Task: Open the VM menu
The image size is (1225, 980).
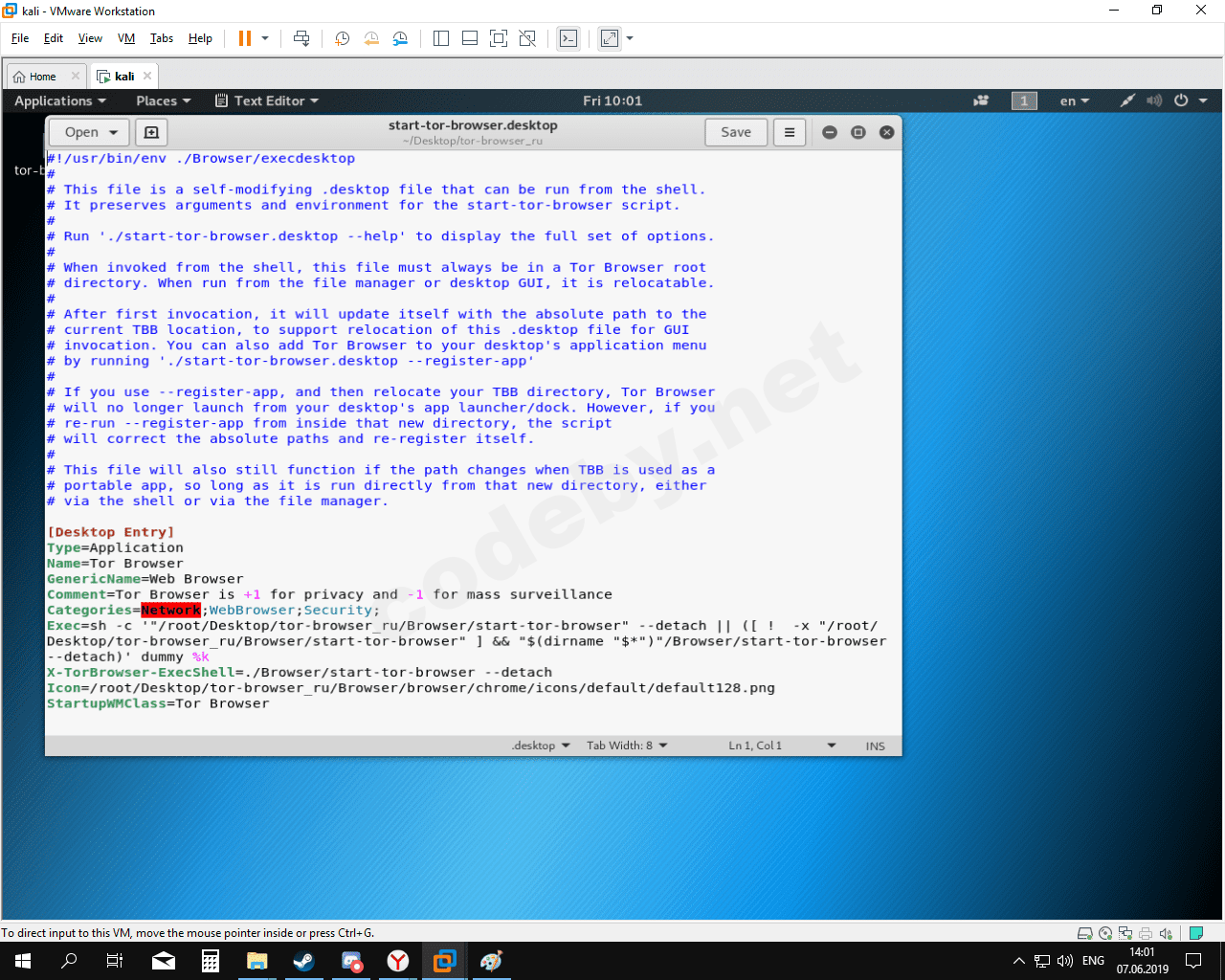Action: click(x=126, y=38)
